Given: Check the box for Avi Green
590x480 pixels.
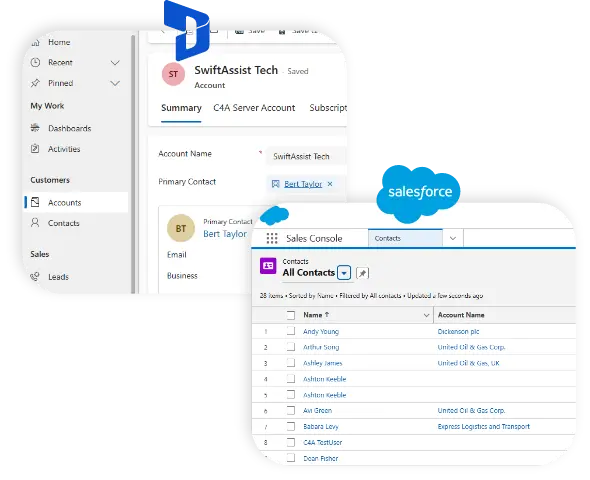Looking at the screenshot, I should coord(290,410).
